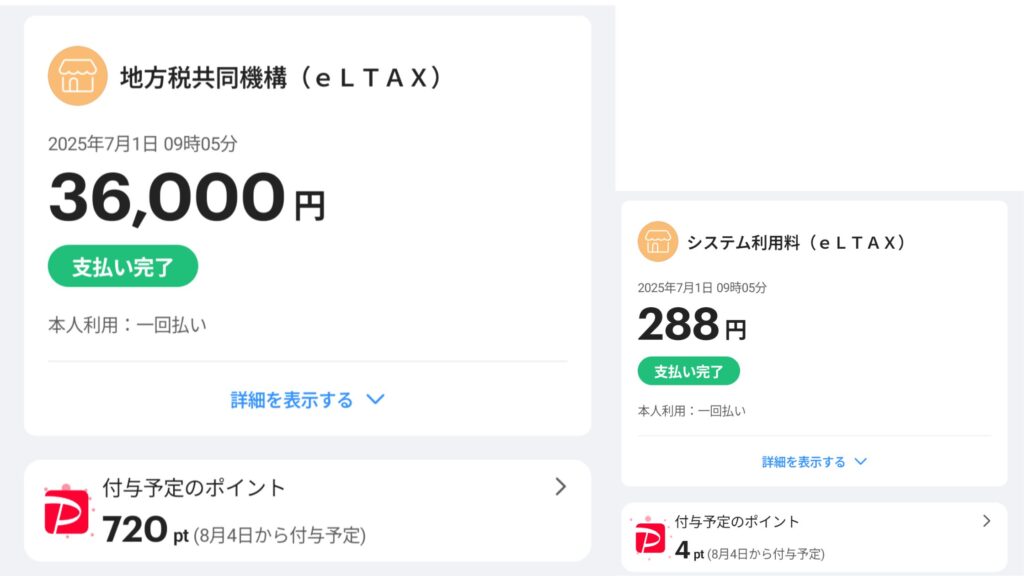Click 詳細を表示する in the 288円 card
This screenshot has height=576, width=1024.
click(x=803, y=462)
